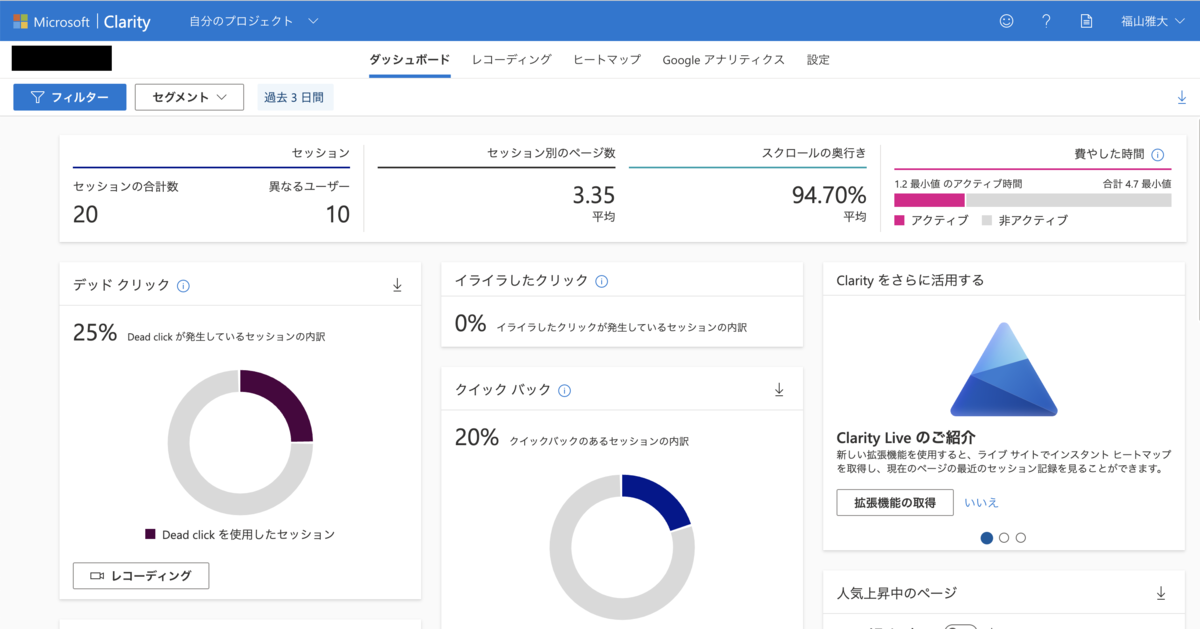Click the Dead click legend swatch
This screenshot has width=1200, height=629.
[x=150, y=535]
